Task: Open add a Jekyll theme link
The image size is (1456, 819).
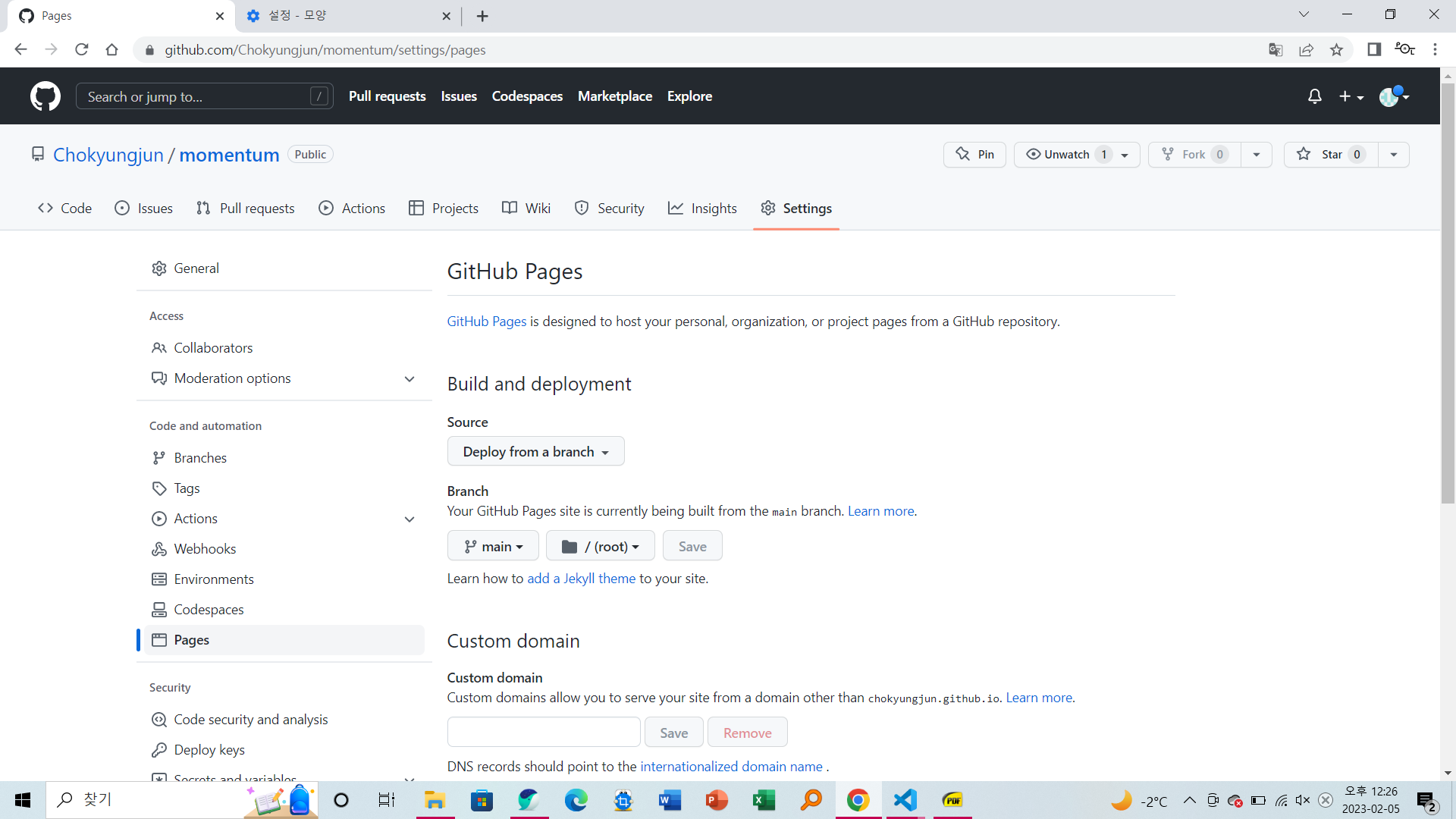Action: click(x=581, y=579)
